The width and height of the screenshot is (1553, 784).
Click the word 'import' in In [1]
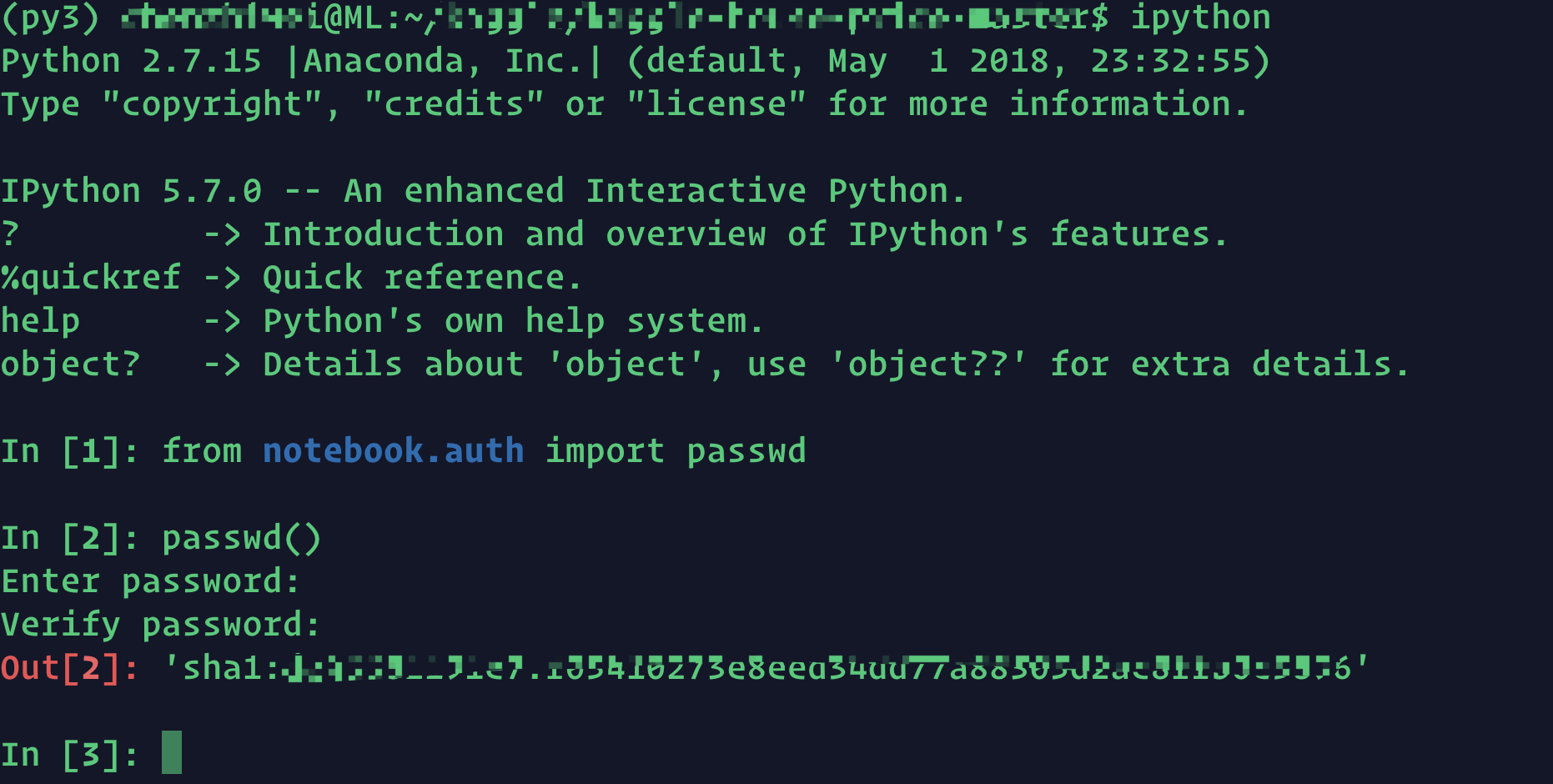606,451
